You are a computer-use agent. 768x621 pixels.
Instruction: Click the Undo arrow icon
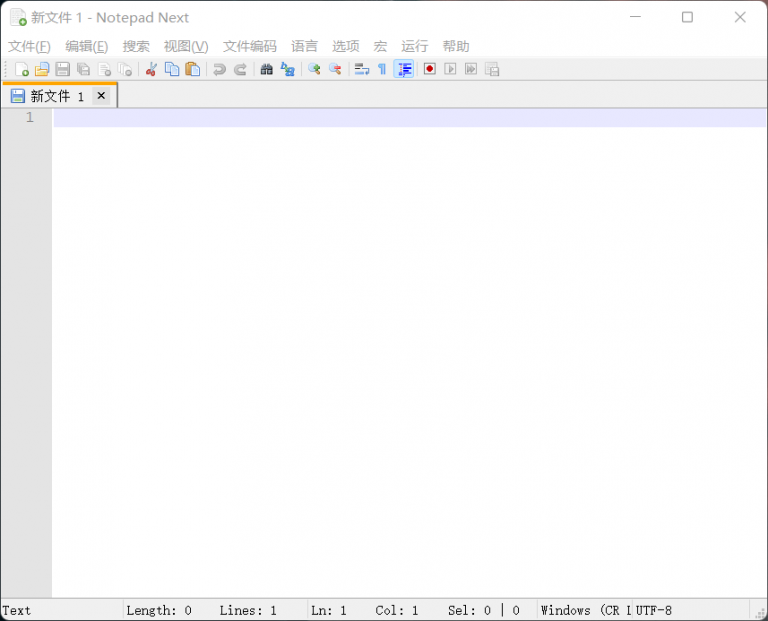click(219, 69)
